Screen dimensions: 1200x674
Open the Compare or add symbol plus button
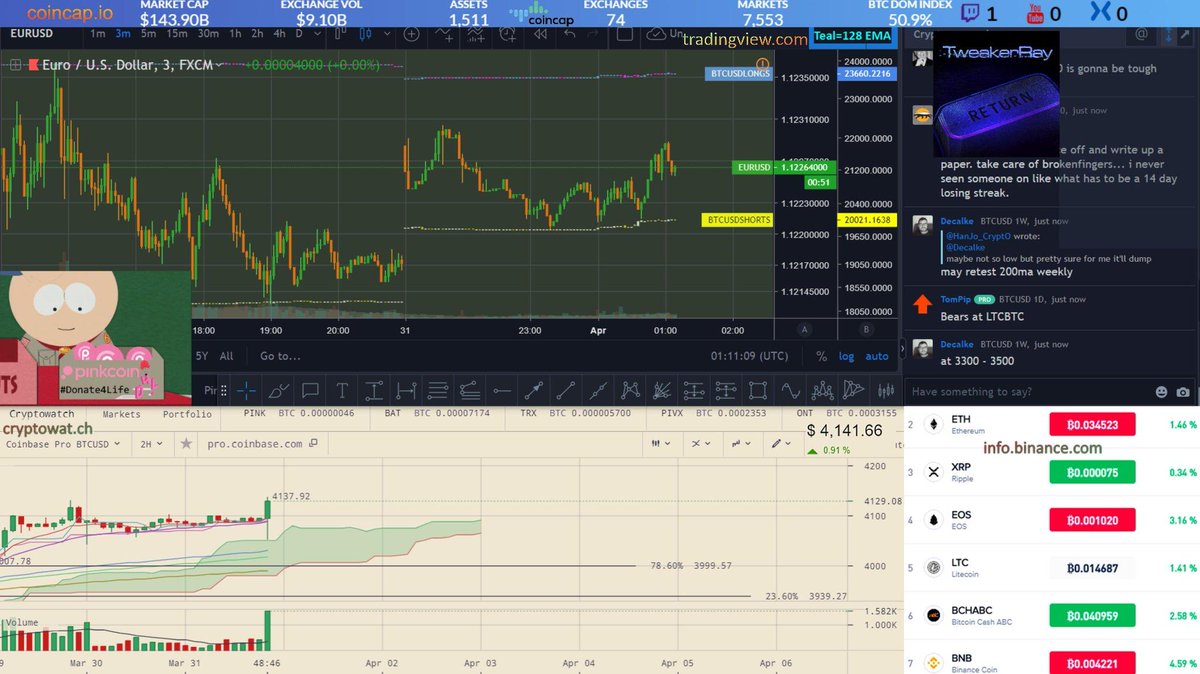pos(412,33)
